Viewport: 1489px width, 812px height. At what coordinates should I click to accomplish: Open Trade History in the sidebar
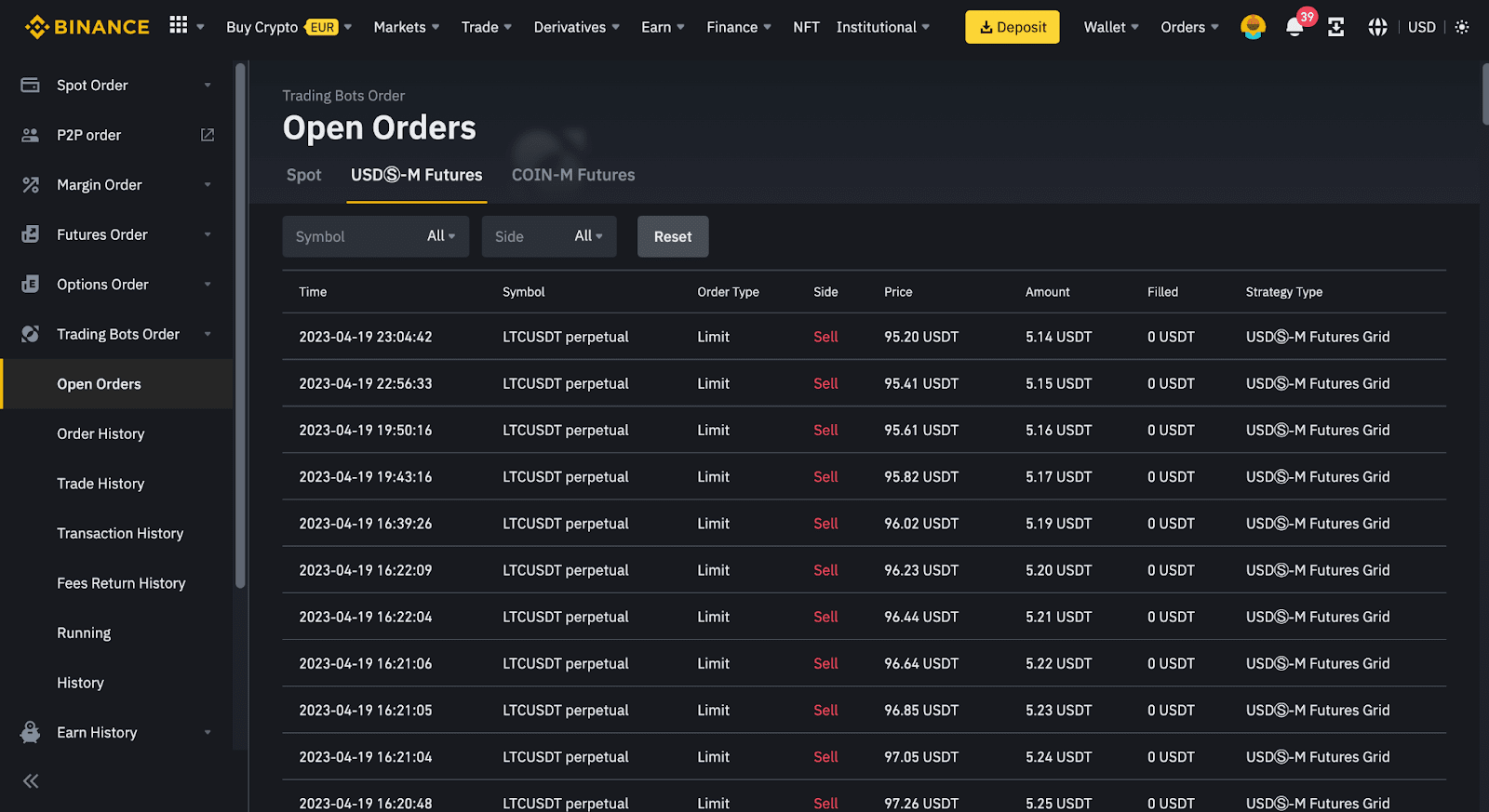coord(101,484)
